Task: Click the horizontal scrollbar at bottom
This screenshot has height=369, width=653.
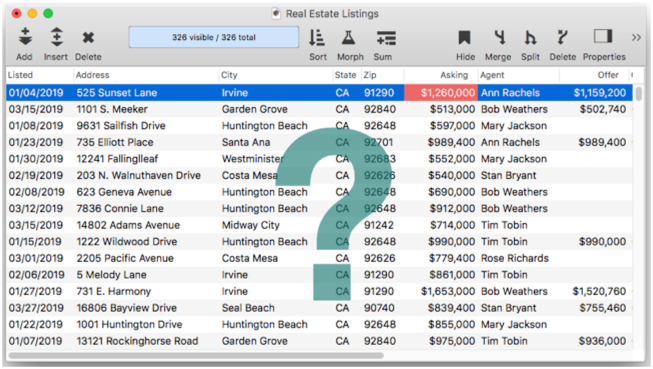Action: point(196,355)
